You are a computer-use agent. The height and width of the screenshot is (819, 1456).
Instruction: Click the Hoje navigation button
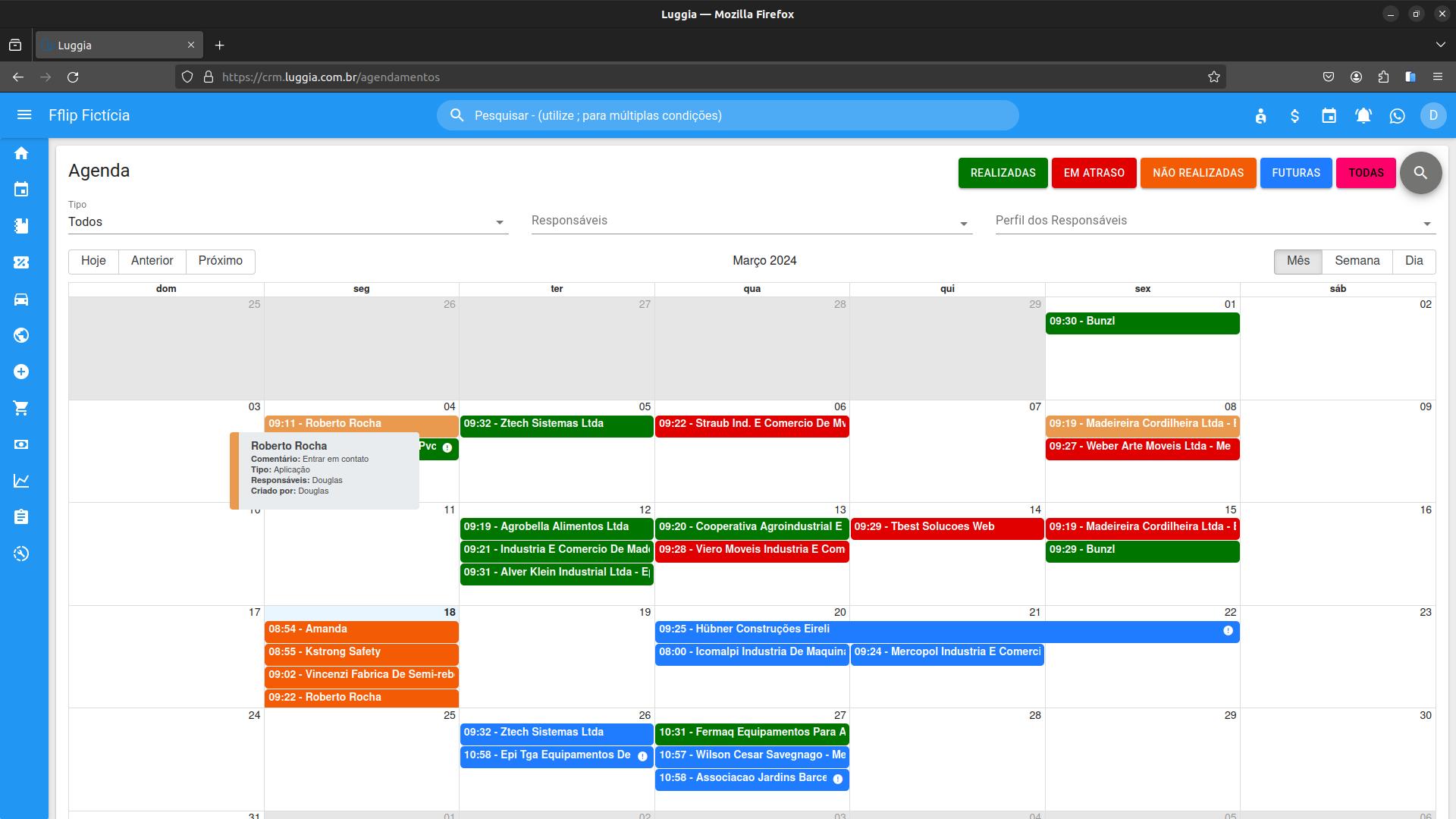(93, 261)
